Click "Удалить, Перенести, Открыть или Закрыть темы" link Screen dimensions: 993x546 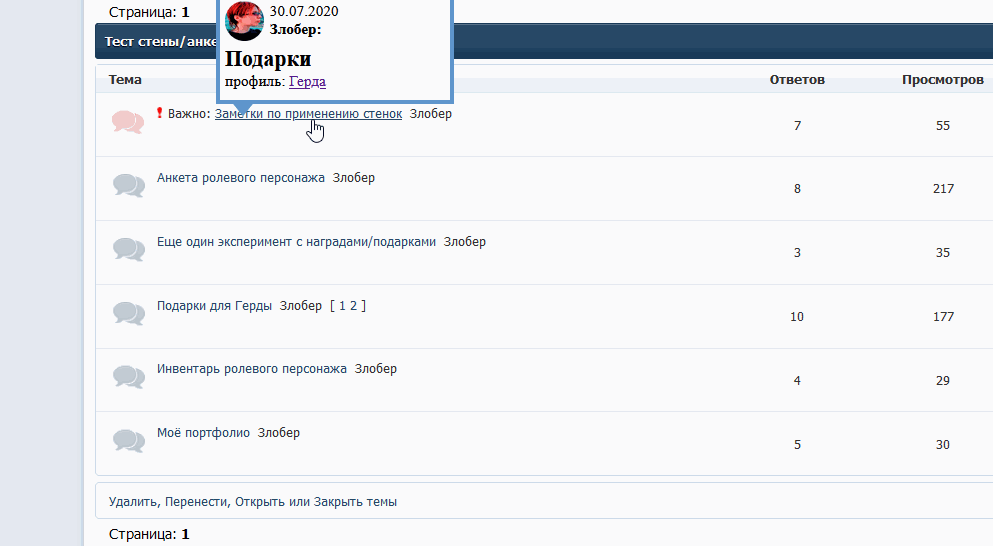252,502
